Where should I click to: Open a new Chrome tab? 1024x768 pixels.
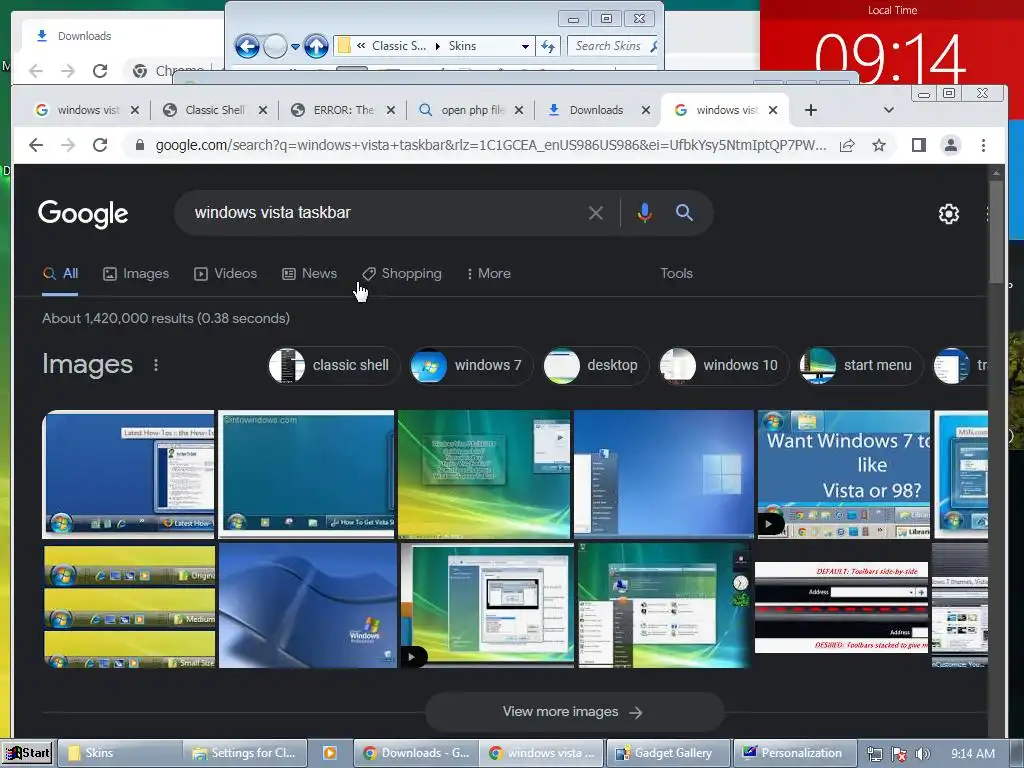coord(810,110)
